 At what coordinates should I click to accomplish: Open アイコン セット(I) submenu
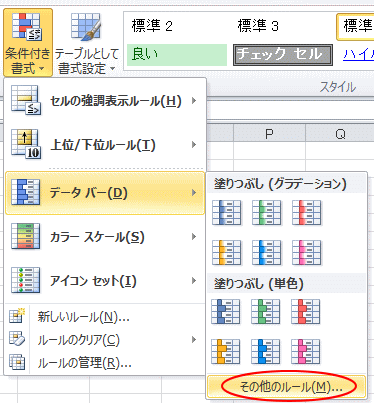105,281
